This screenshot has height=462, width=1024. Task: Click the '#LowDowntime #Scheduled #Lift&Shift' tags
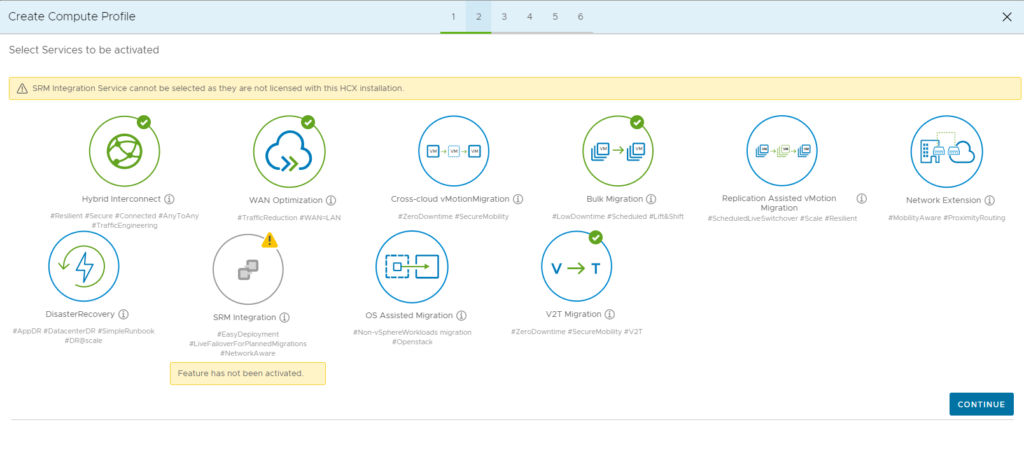click(x=618, y=216)
